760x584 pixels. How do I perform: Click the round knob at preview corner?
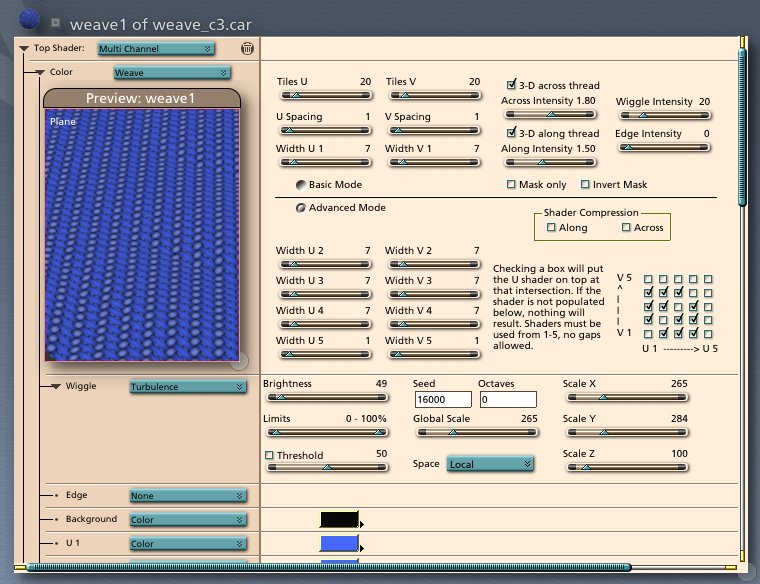pos(239,361)
